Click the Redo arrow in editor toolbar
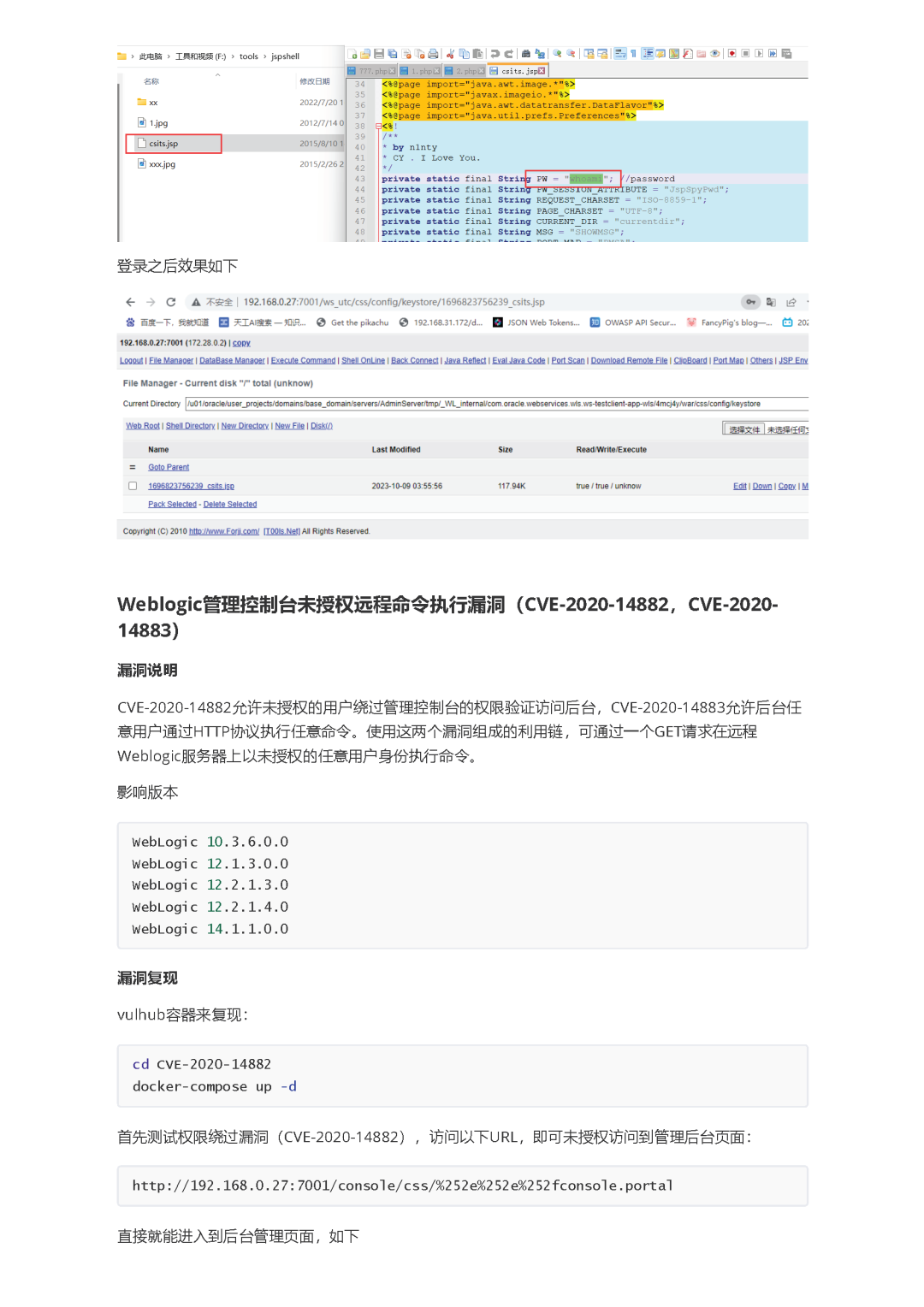Viewport: 924px width, 1307px height. pyautogui.click(x=508, y=54)
